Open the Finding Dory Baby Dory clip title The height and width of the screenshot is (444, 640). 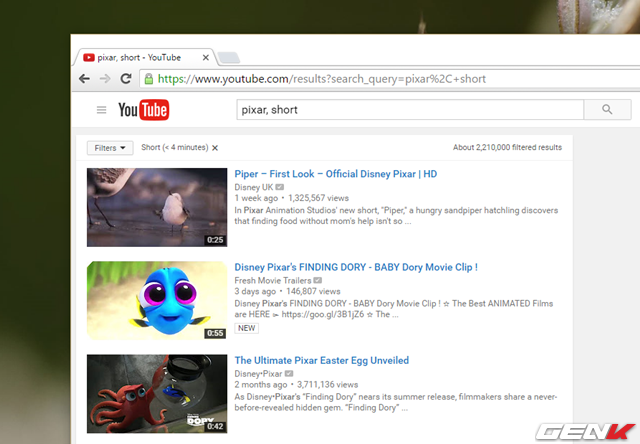coord(355,267)
